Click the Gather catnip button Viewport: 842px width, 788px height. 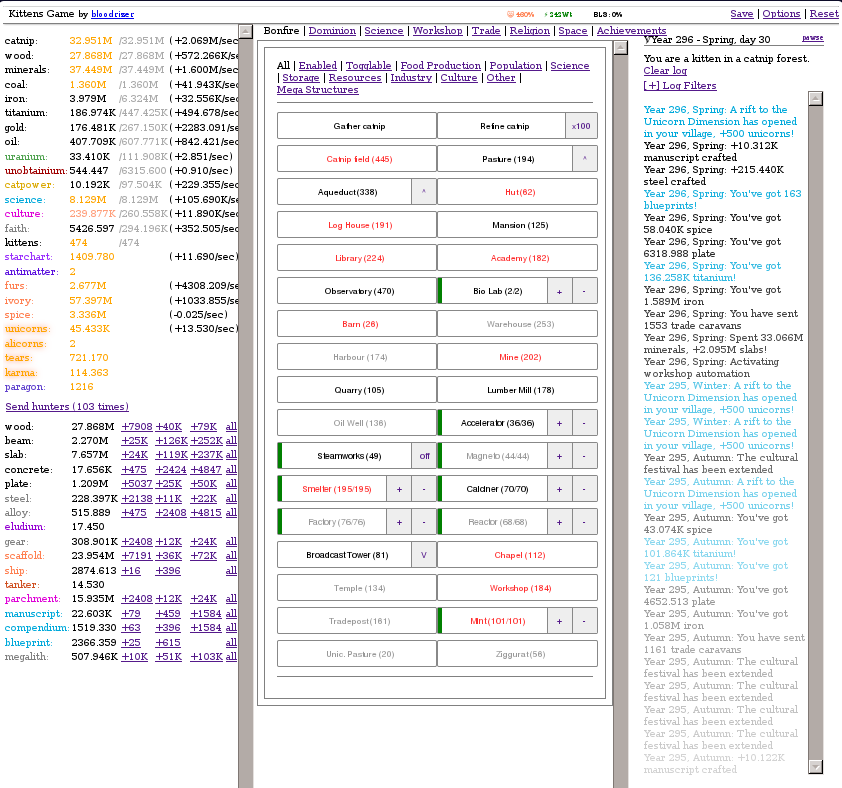pyautogui.click(x=357, y=126)
